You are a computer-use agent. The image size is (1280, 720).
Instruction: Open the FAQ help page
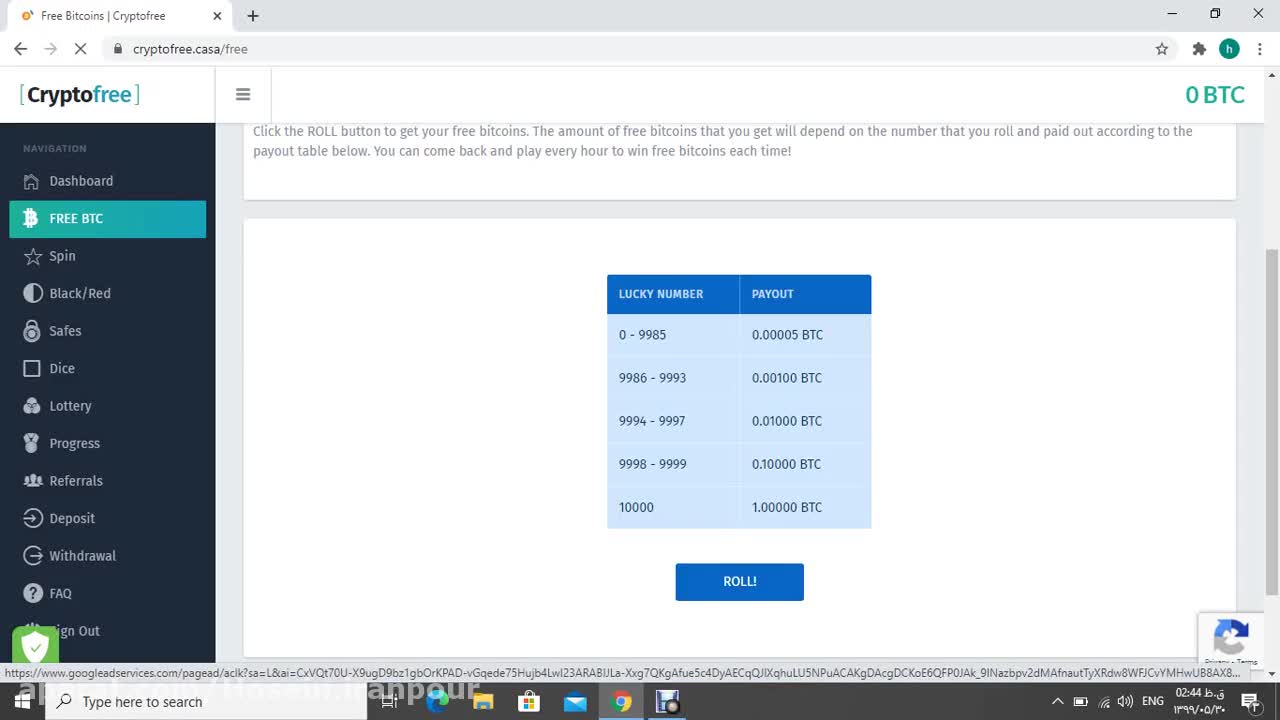[x=60, y=593]
